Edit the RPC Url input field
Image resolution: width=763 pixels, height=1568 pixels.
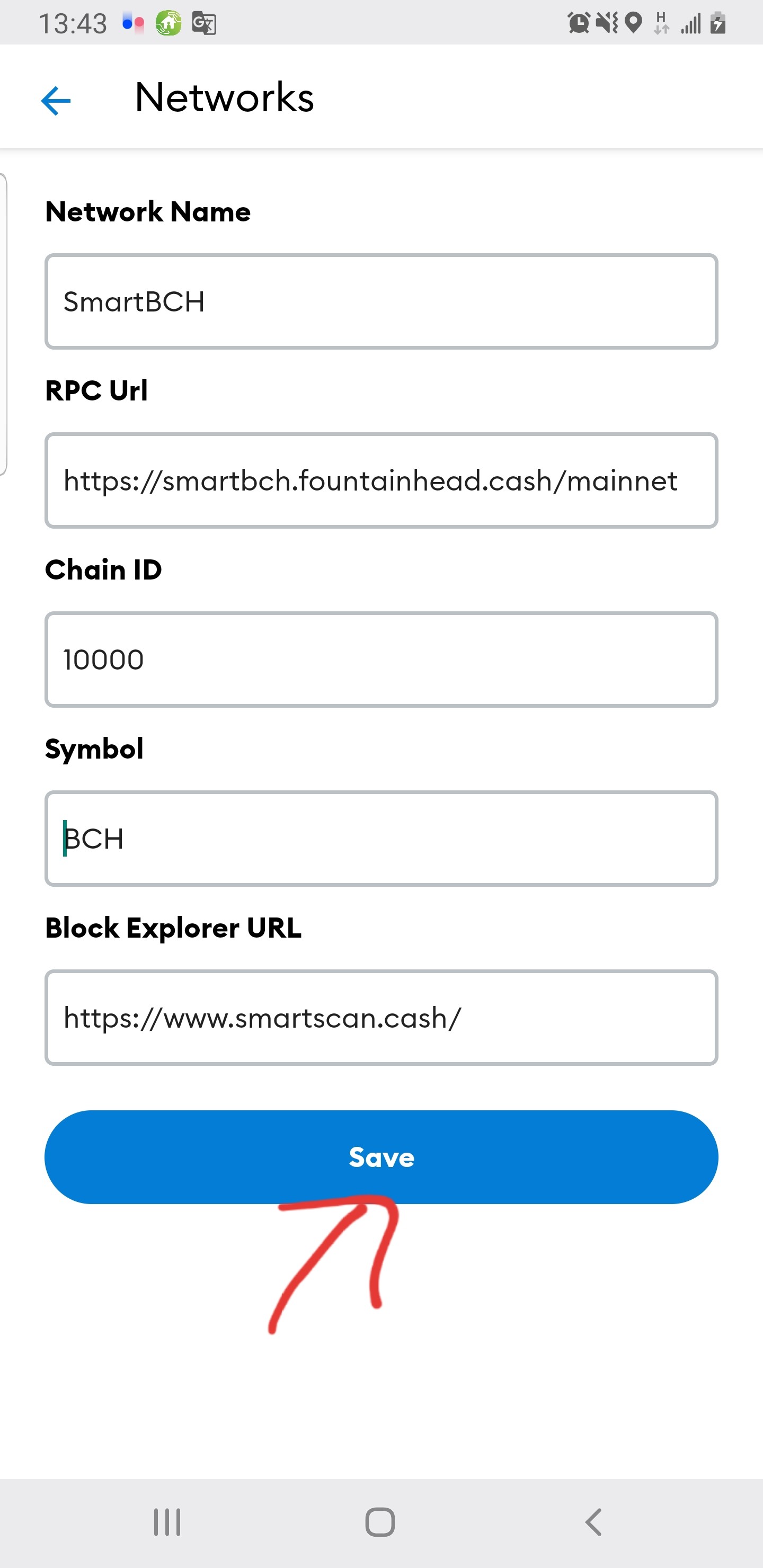point(381,480)
